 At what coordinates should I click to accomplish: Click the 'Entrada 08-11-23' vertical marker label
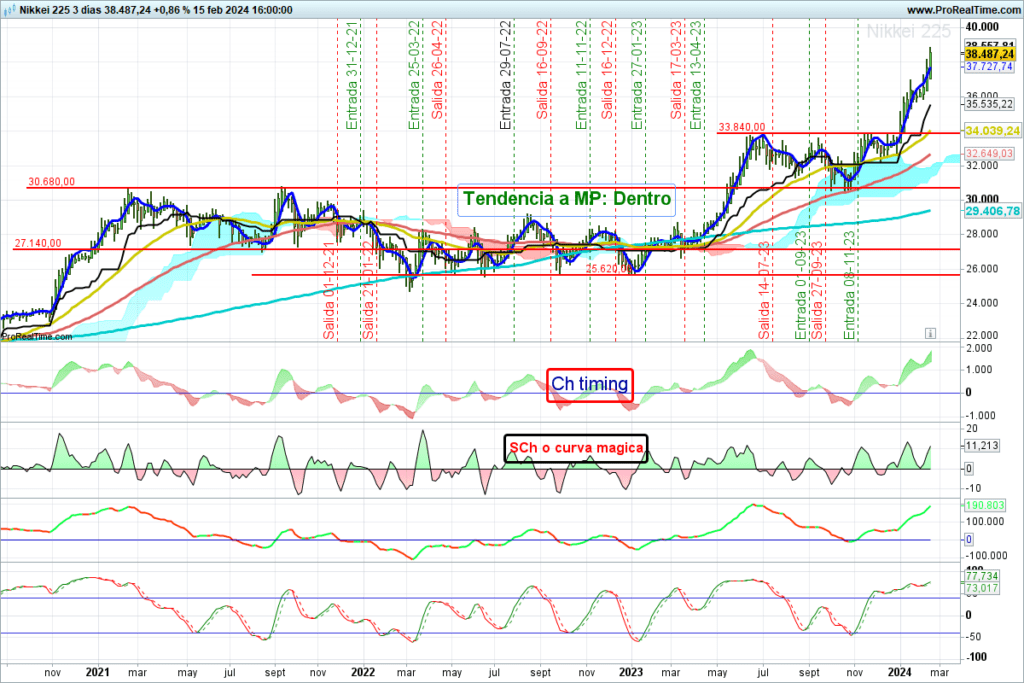coord(849,285)
